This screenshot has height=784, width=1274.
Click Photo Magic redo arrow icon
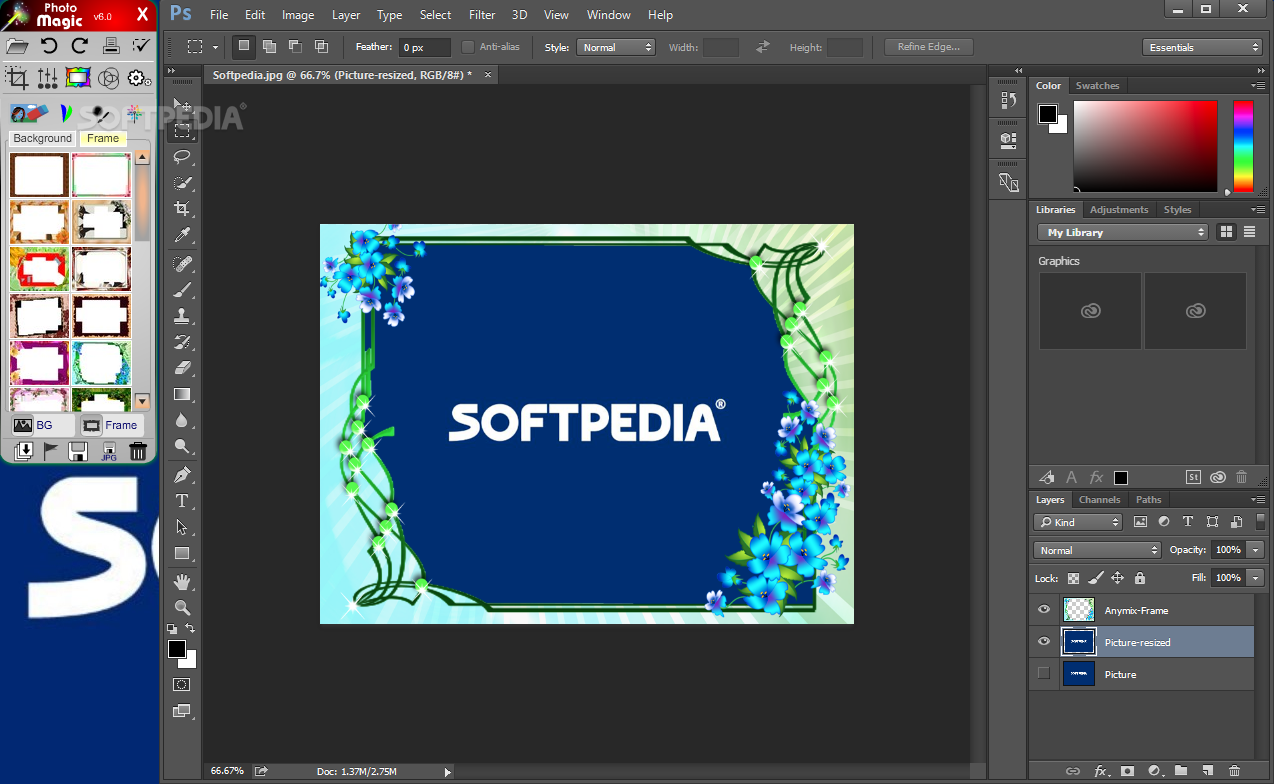click(79, 46)
